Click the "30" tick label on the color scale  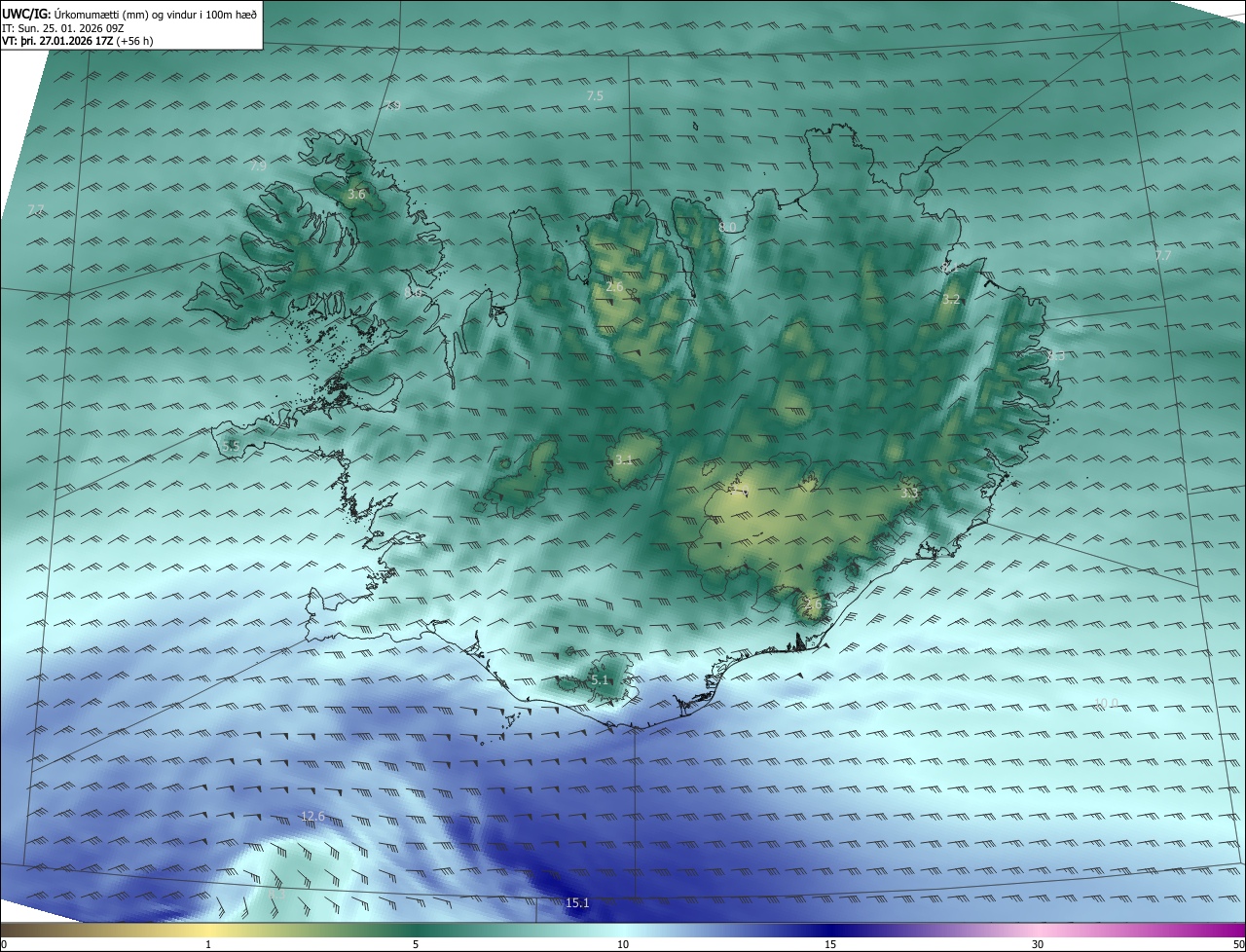coord(1038,944)
